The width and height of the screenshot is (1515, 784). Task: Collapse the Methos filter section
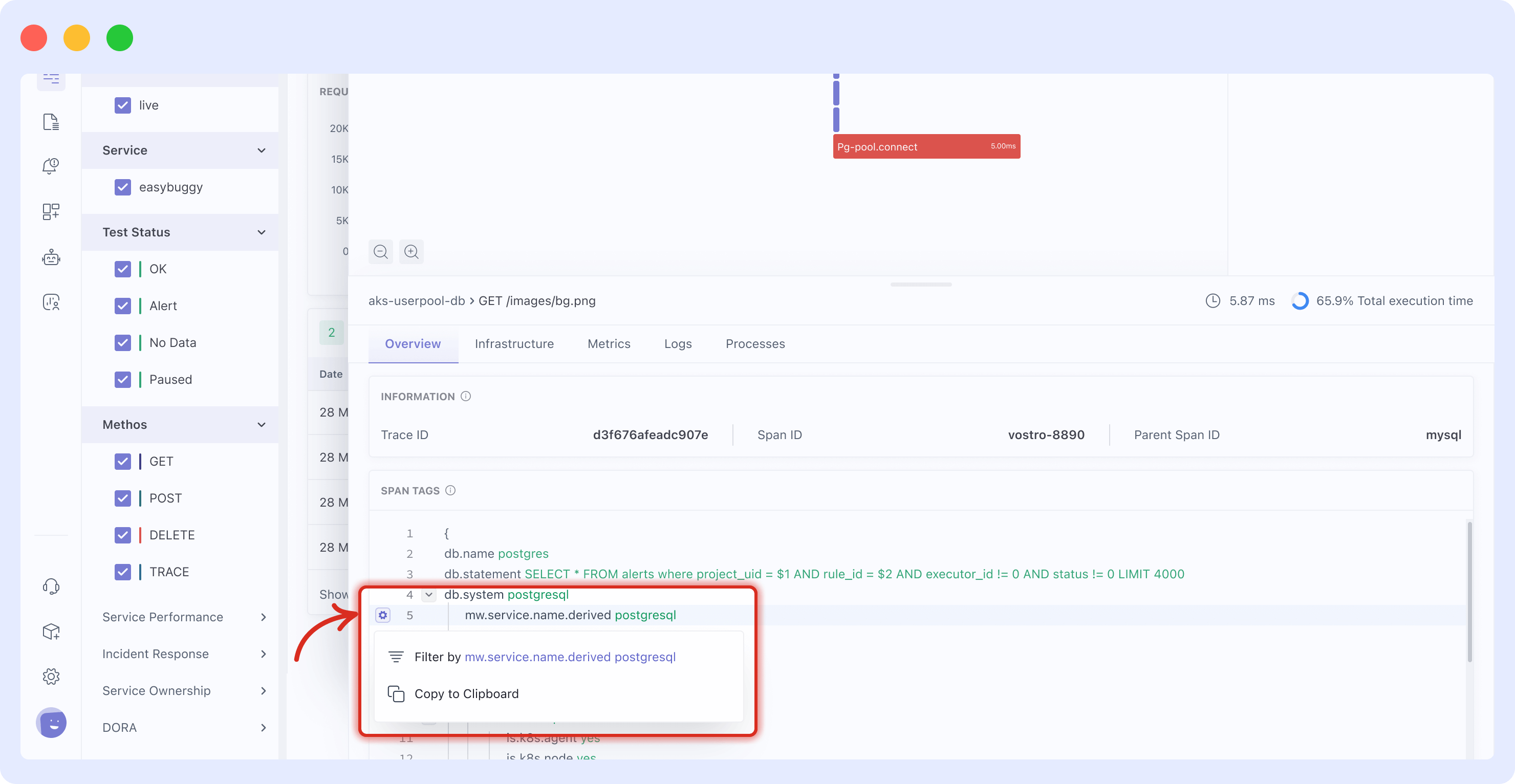(x=261, y=424)
